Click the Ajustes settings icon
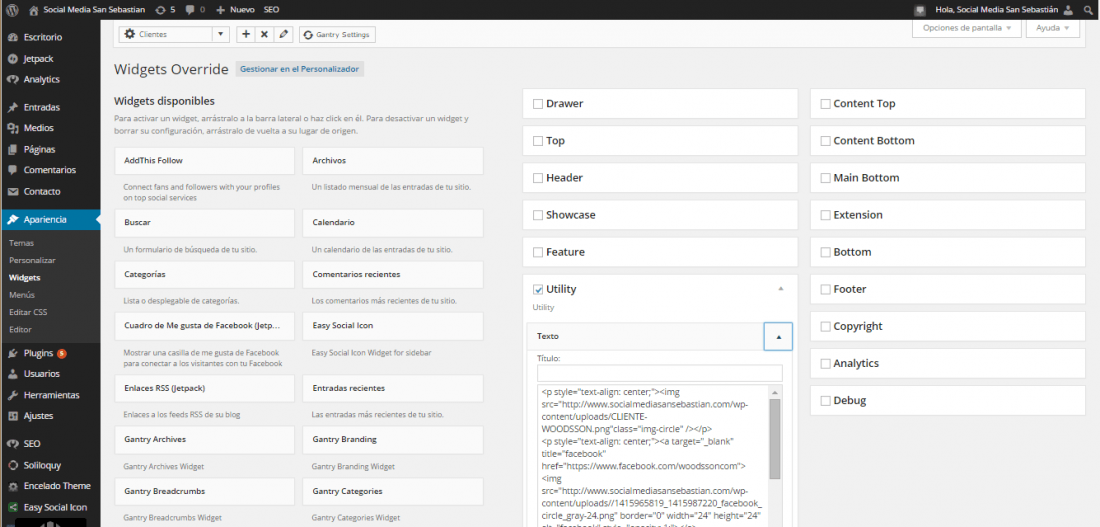The image size is (1100, 527). [x=13, y=415]
